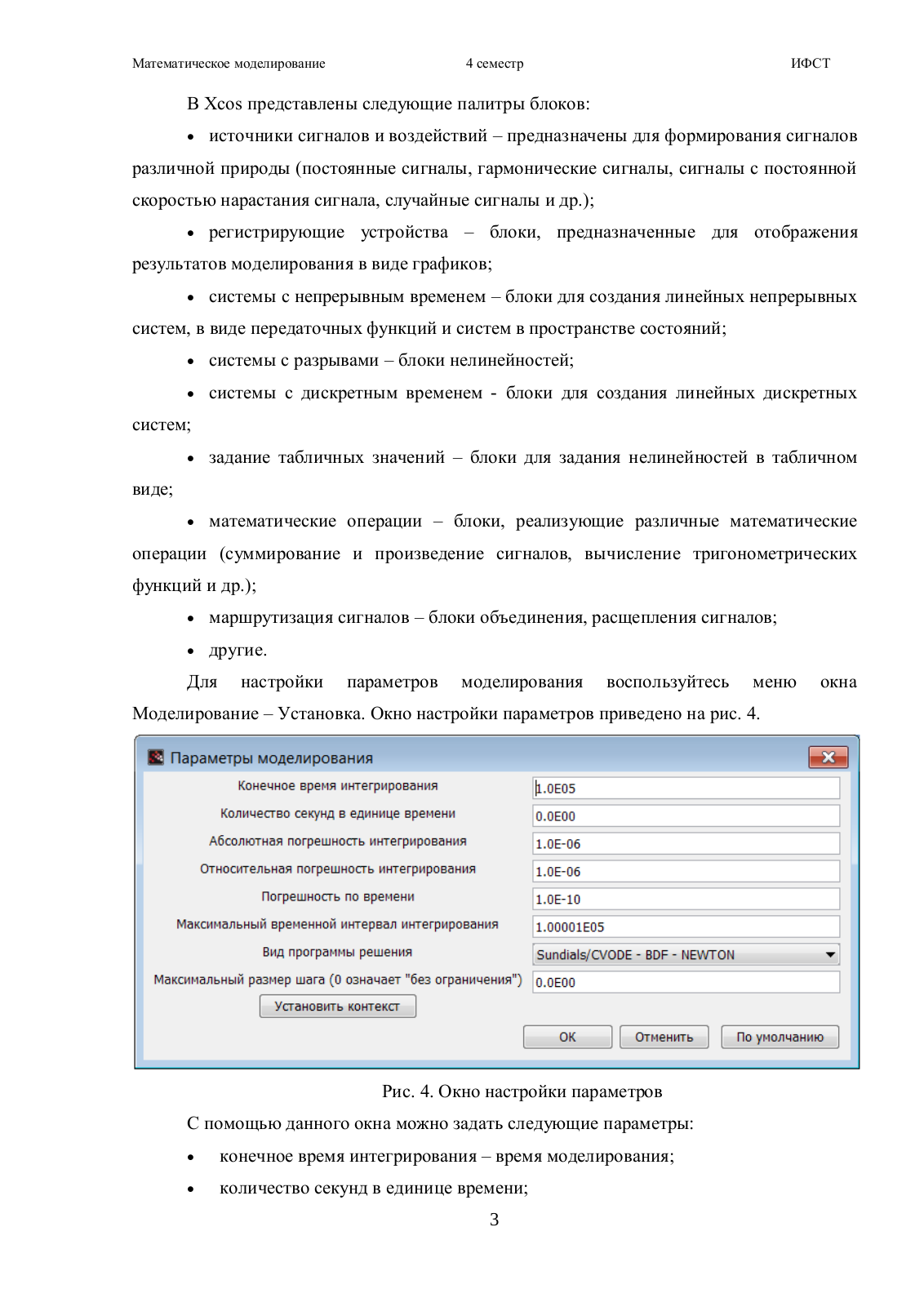924x1307 pixels.
Task: Click the Погрешность по времени label
Action: coord(338,896)
